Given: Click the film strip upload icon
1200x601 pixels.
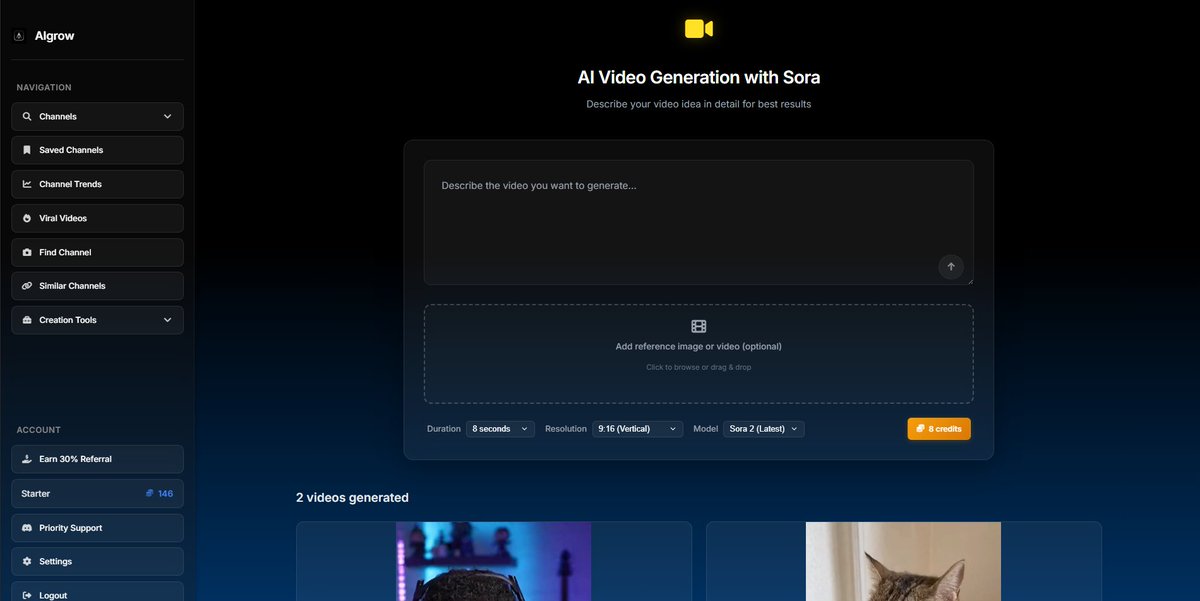Looking at the screenshot, I should 699,326.
